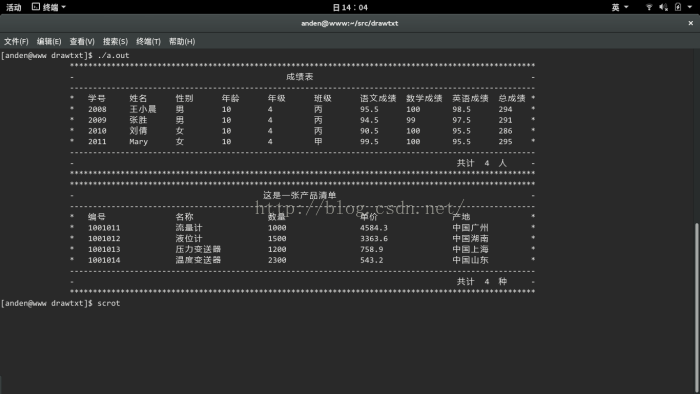Open the 活动 activities overview
The image size is (700, 394).
(13, 7)
